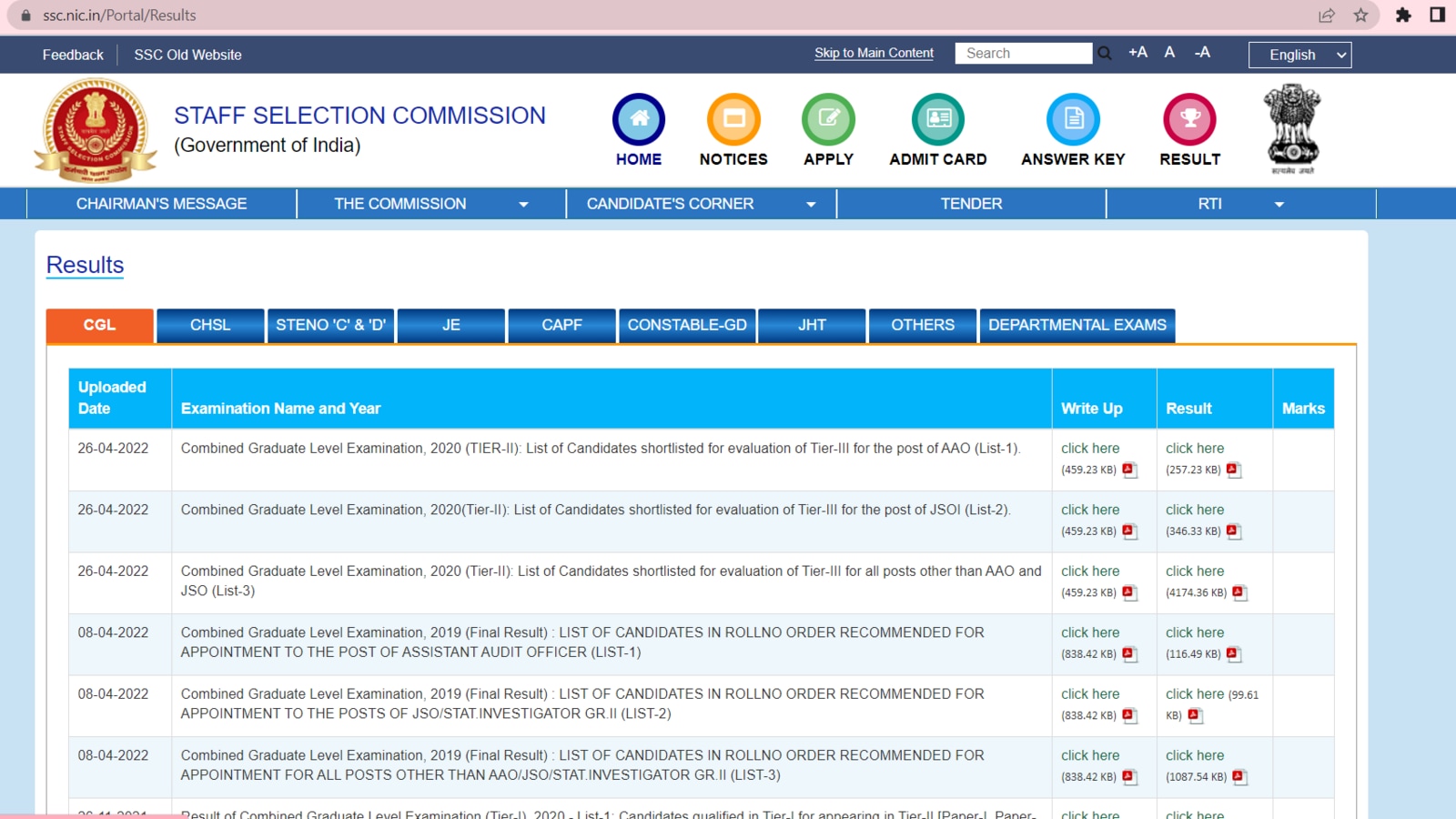Open the HOME icon
Screen dimensions: 1456x819
(639, 119)
